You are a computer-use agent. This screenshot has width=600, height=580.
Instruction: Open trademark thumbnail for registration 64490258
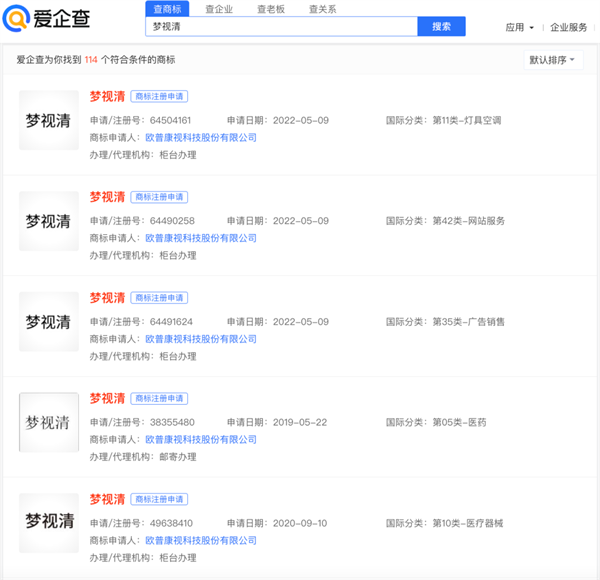tap(49, 221)
